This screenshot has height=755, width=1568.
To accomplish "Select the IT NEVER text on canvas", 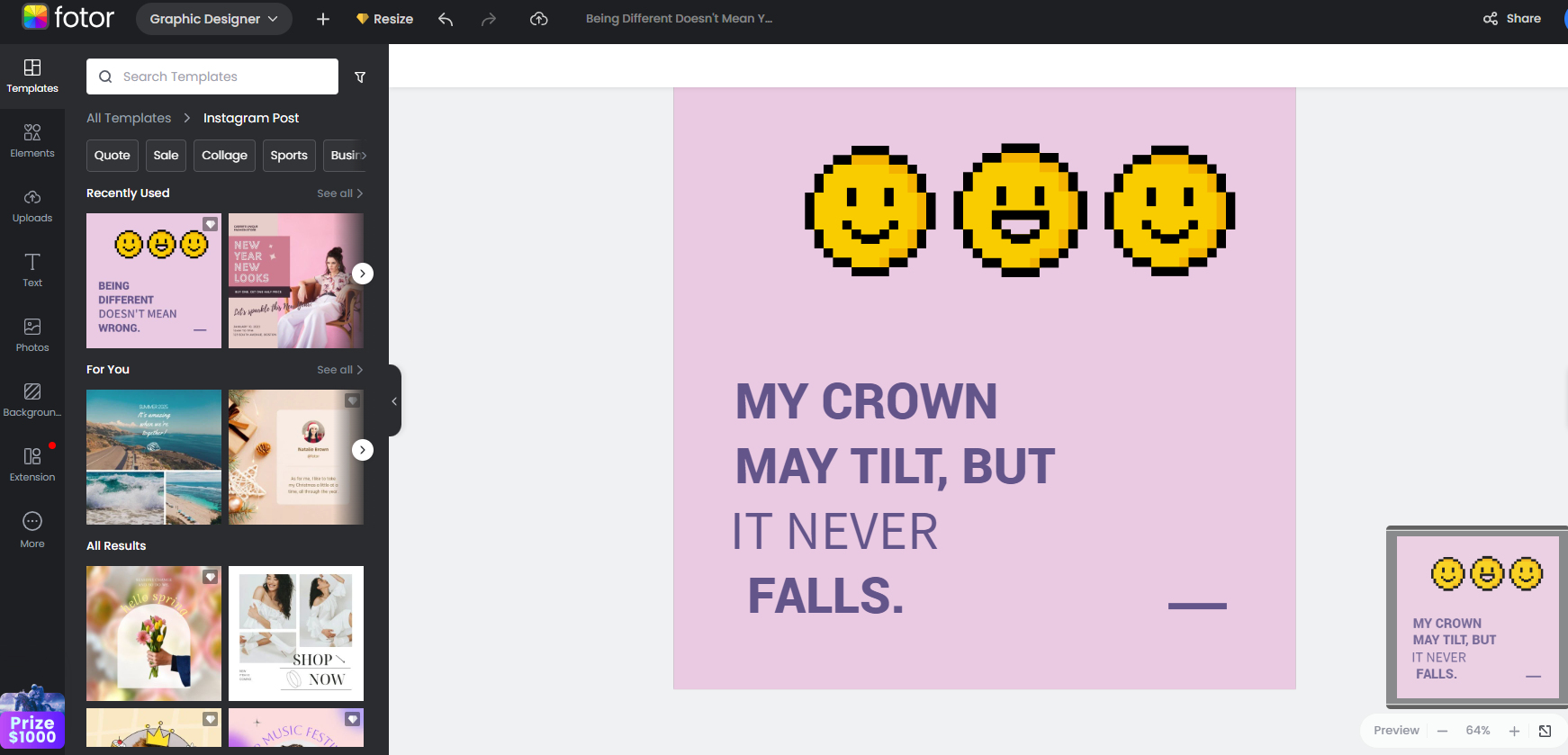I will tap(834, 532).
